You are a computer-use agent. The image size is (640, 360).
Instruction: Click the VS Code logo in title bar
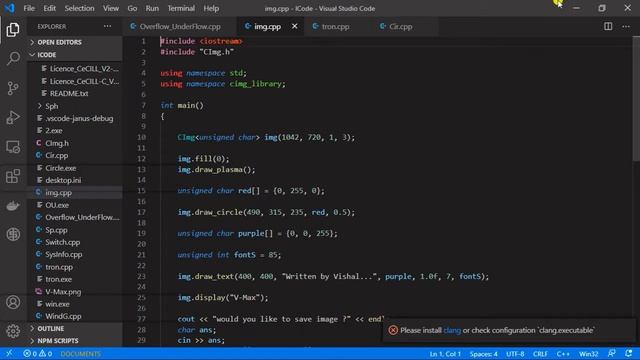[9, 8]
